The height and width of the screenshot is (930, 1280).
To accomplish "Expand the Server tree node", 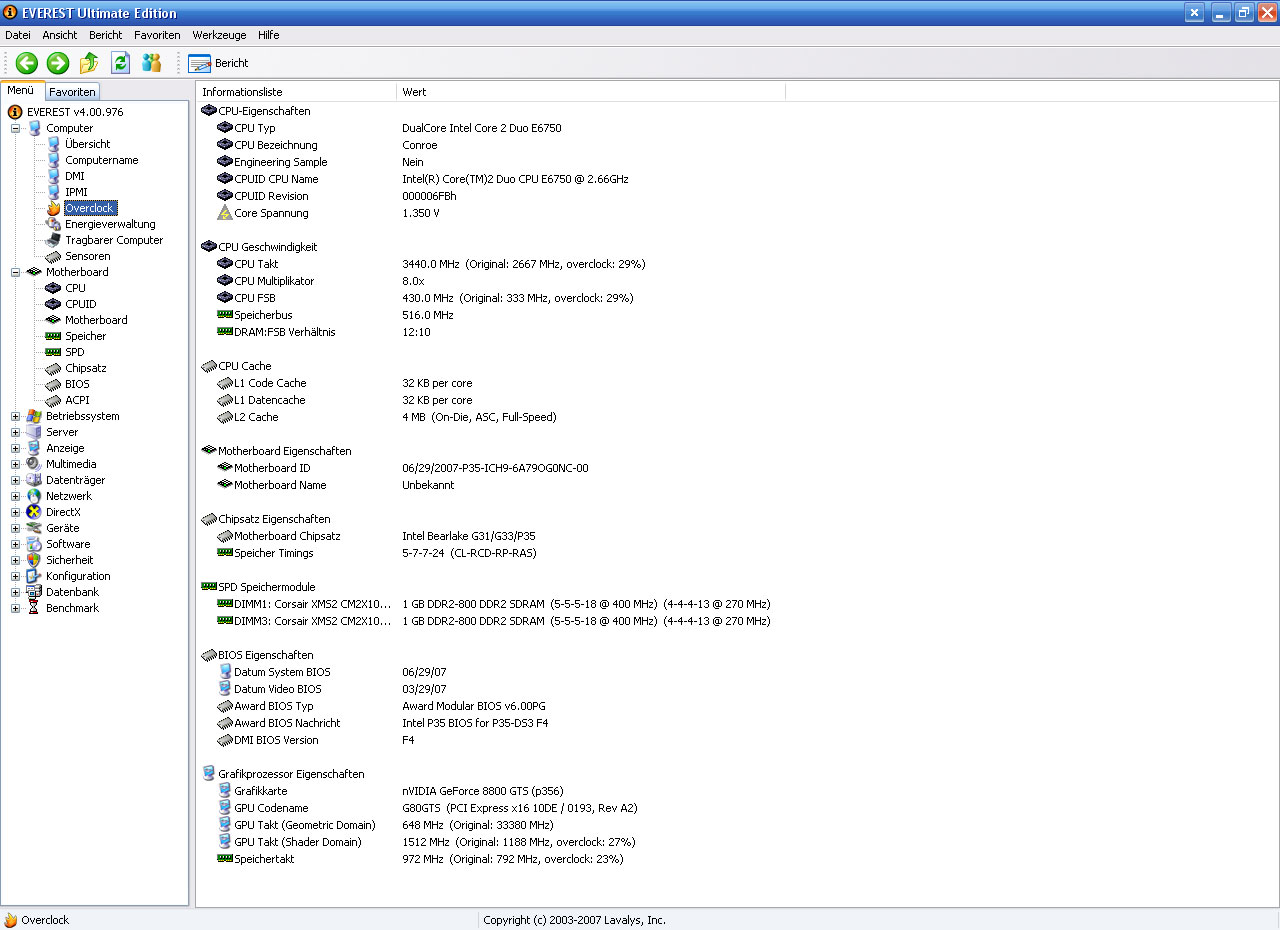I will (15, 432).
